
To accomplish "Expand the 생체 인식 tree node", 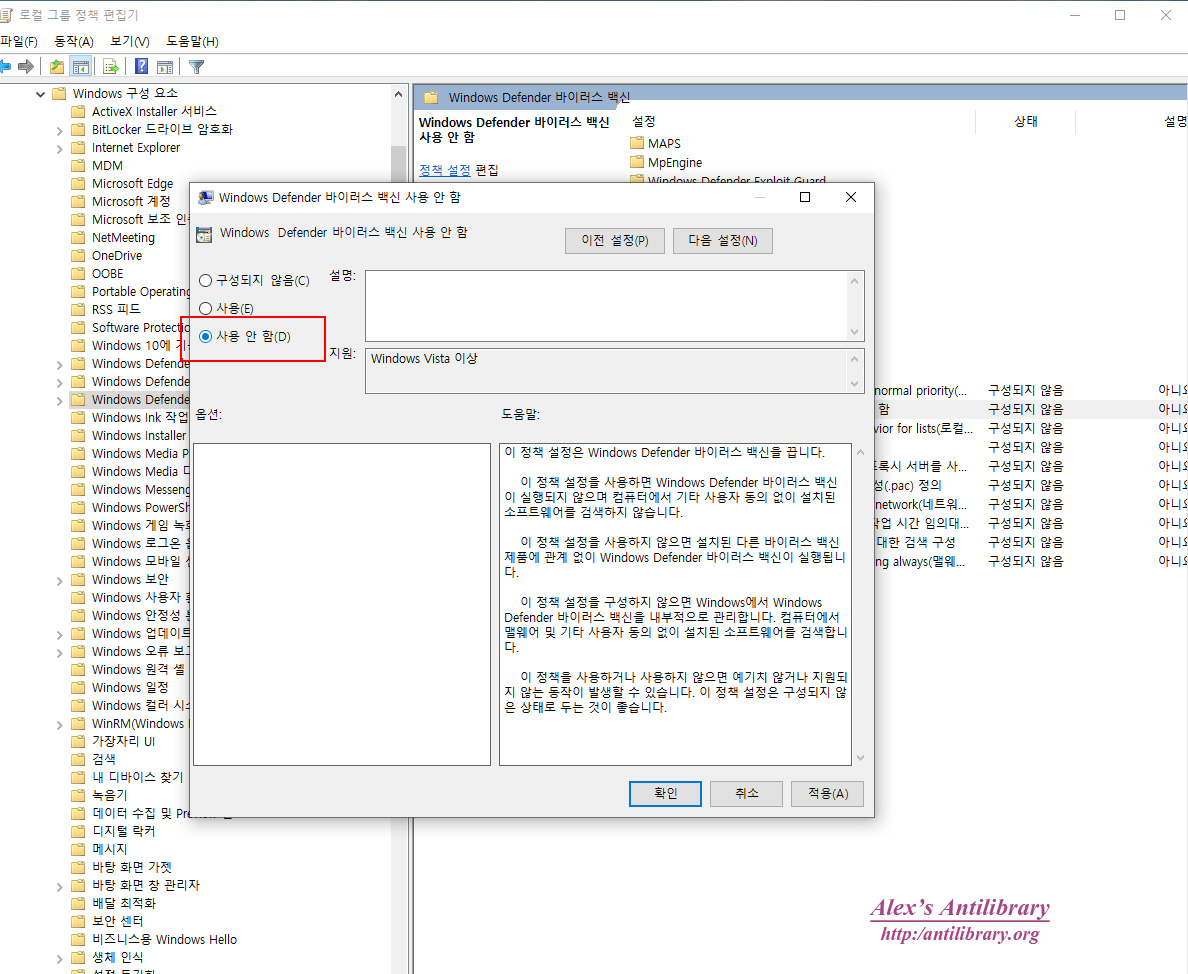I will coord(59,958).
